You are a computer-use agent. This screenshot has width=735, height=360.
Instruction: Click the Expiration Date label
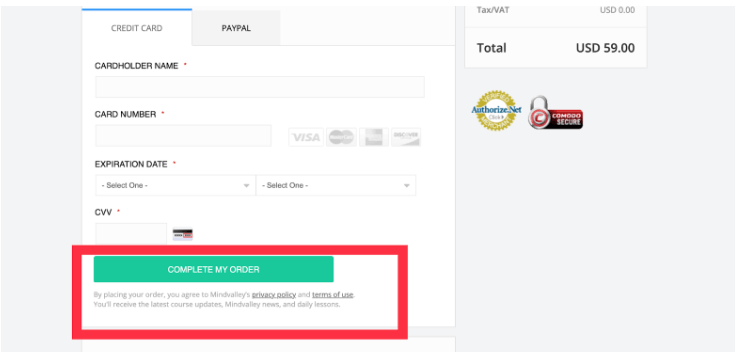(131, 164)
